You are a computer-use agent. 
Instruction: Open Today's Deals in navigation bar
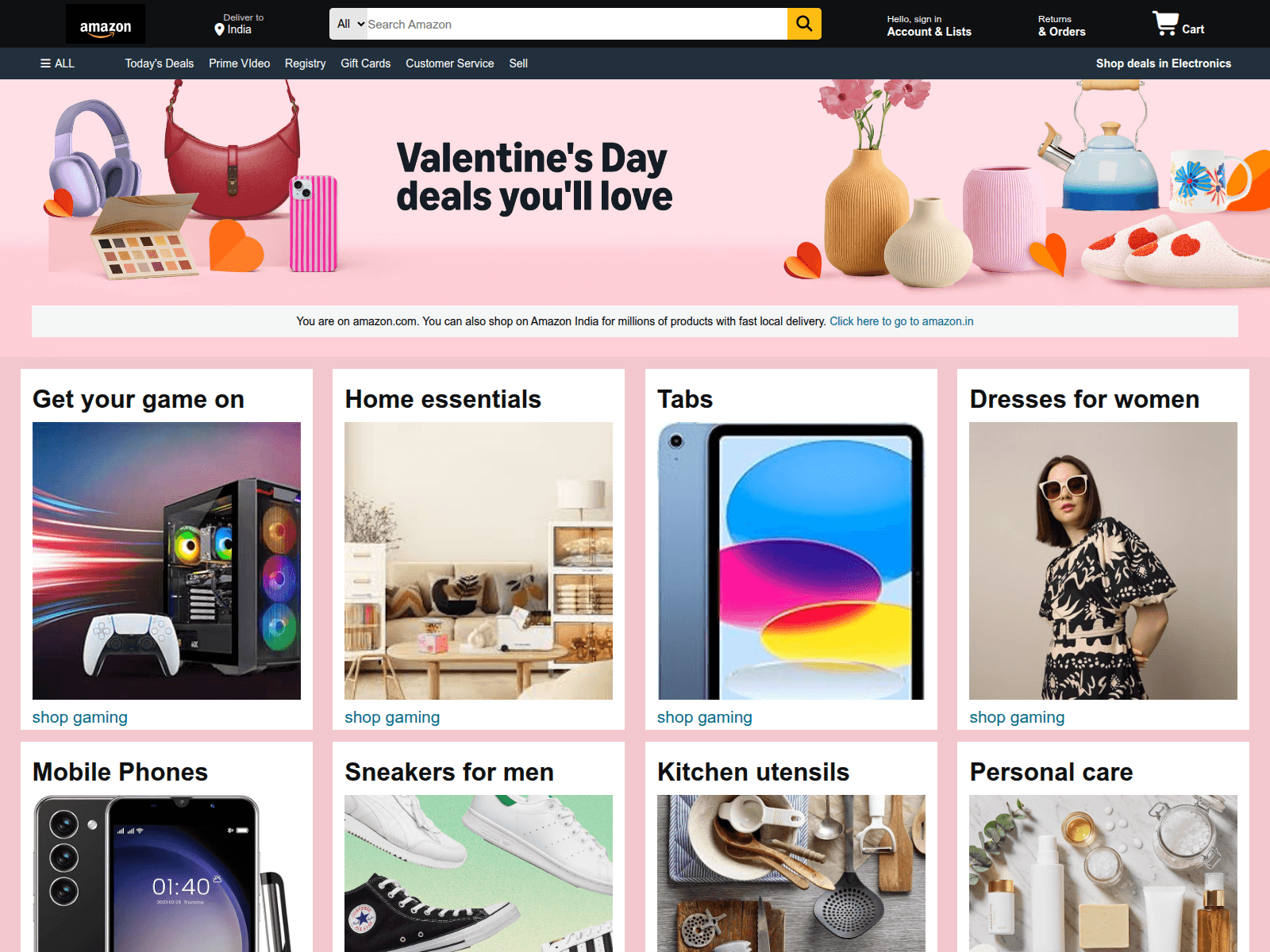tap(160, 63)
